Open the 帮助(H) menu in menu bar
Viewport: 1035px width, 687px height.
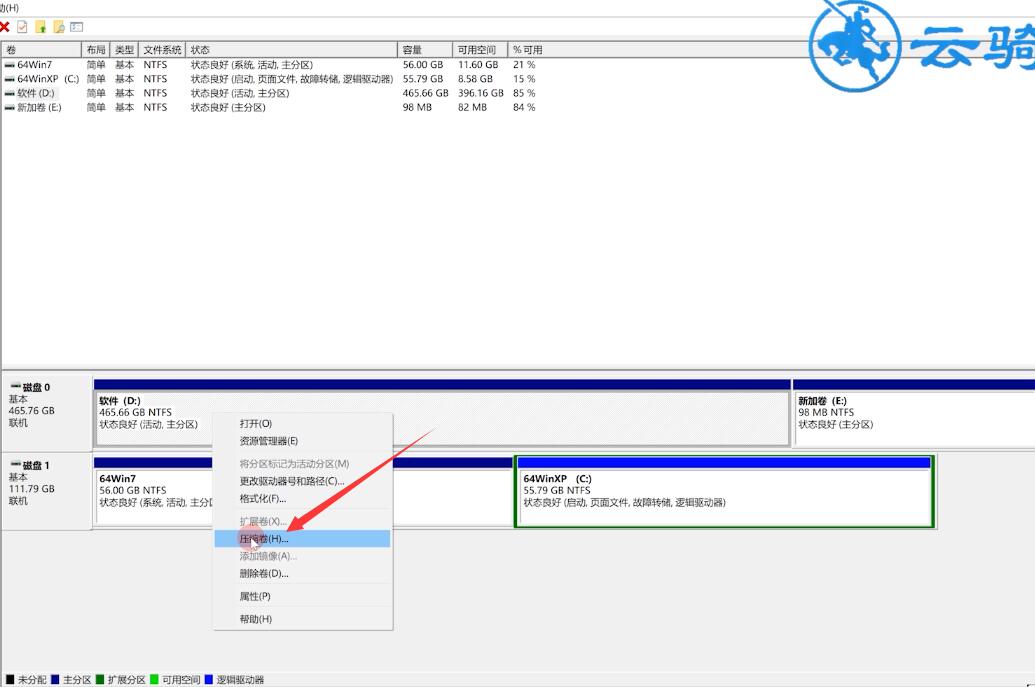[x=9, y=8]
